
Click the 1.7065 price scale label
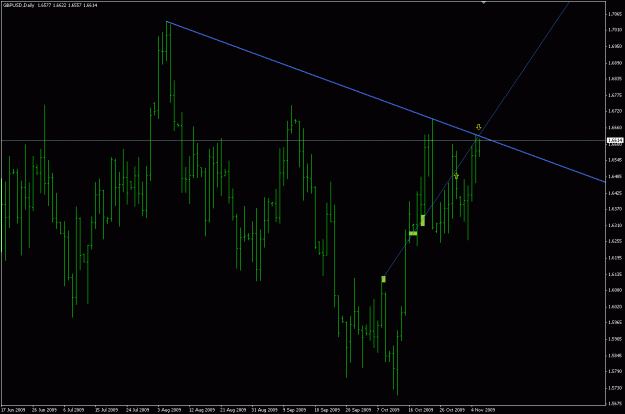click(615, 14)
